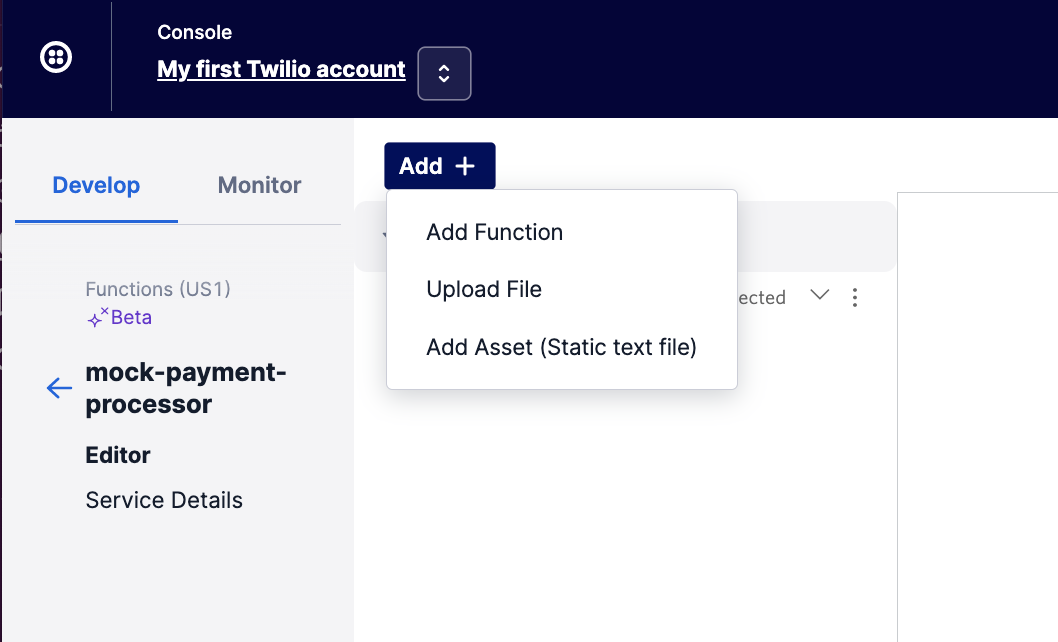Choose Add Asset (Static text file)
The height and width of the screenshot is (642, 1058).
pyautogui.click(x=561, y=346)
